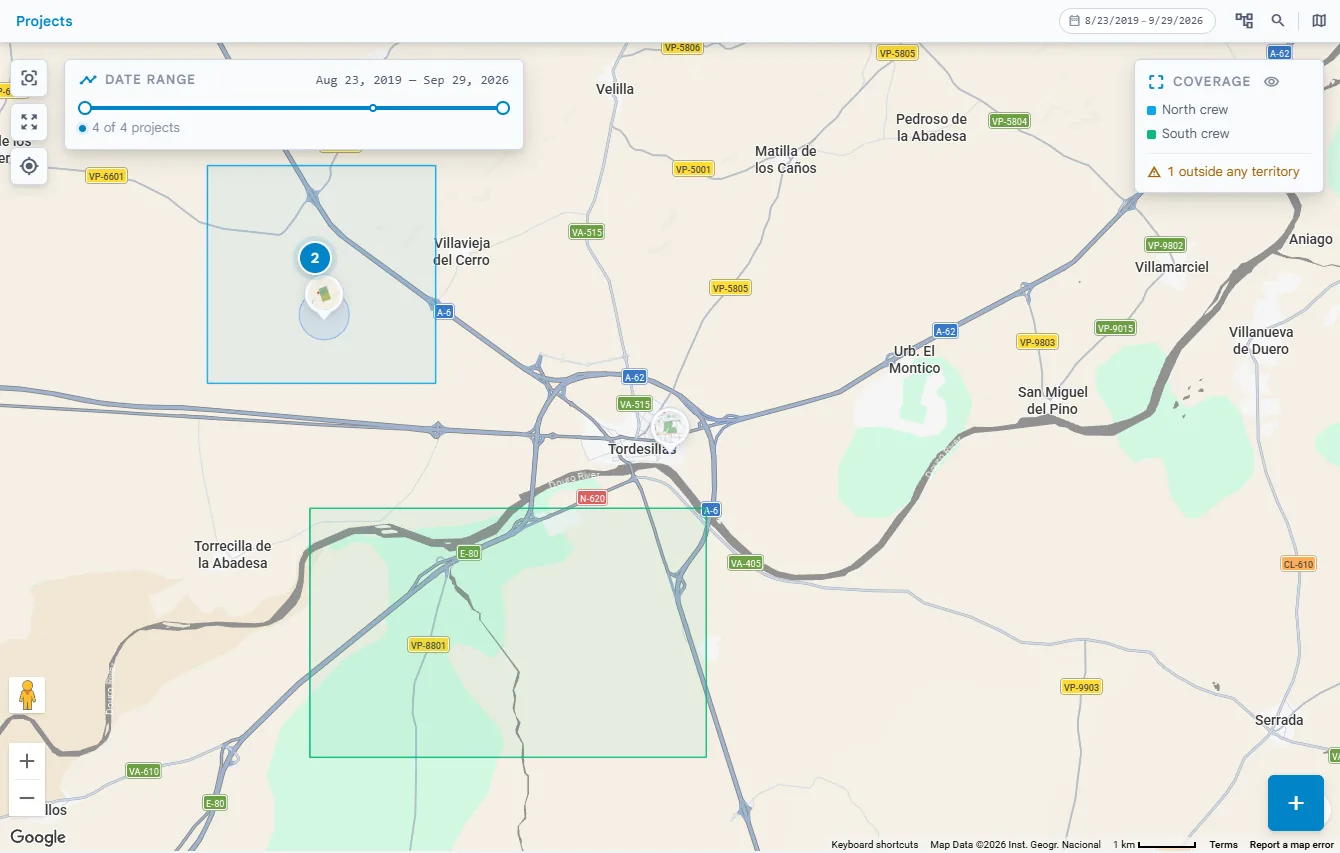Open the date range picker in header
Screen dimensions: 1340x853
point(1137,20)
